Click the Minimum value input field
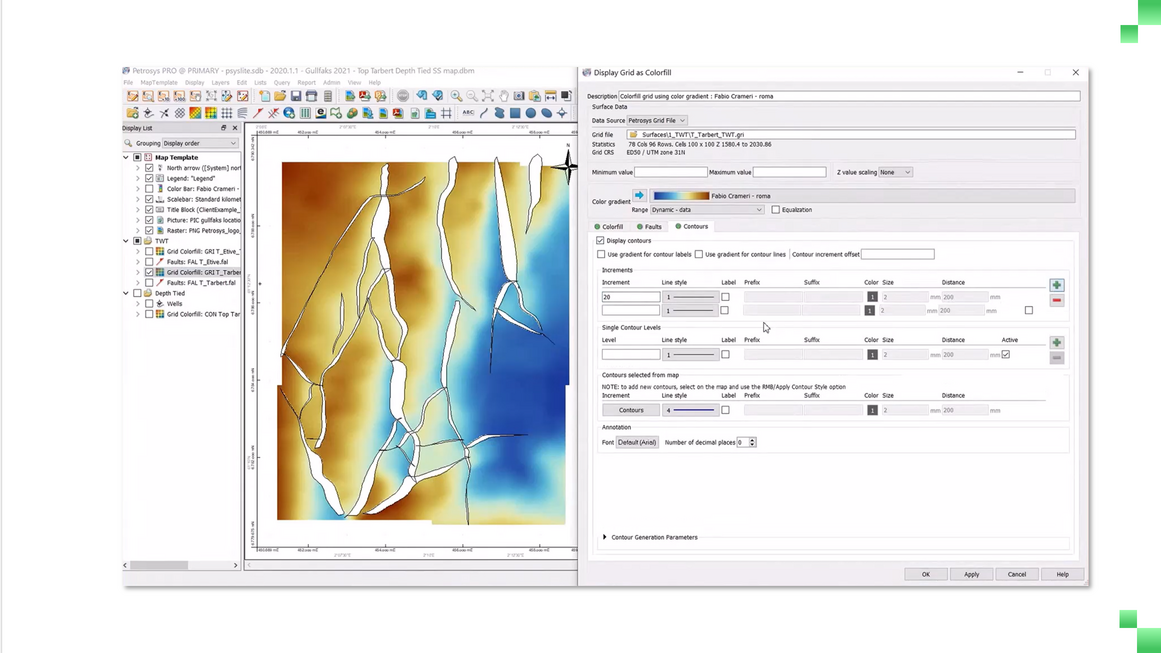 click(670, 172)
